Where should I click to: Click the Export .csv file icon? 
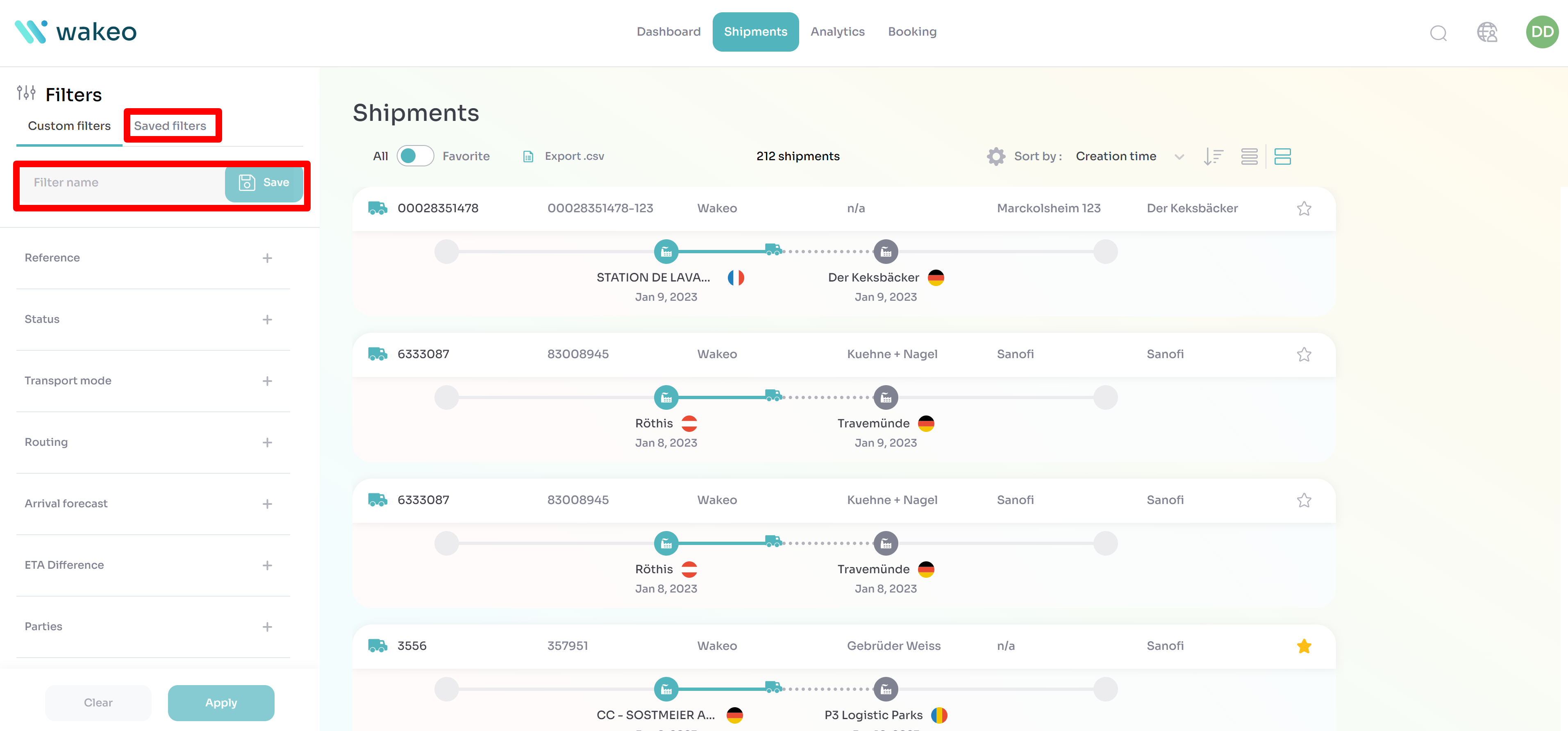pos(528,157)
